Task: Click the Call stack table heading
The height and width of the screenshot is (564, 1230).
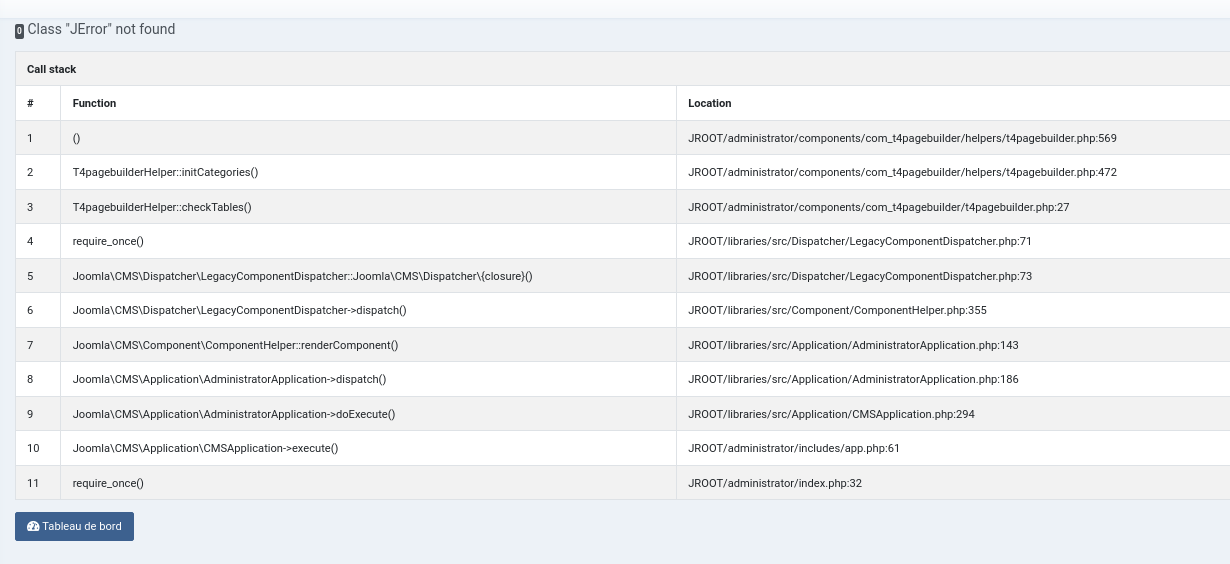Action: (x=52, y=69)
